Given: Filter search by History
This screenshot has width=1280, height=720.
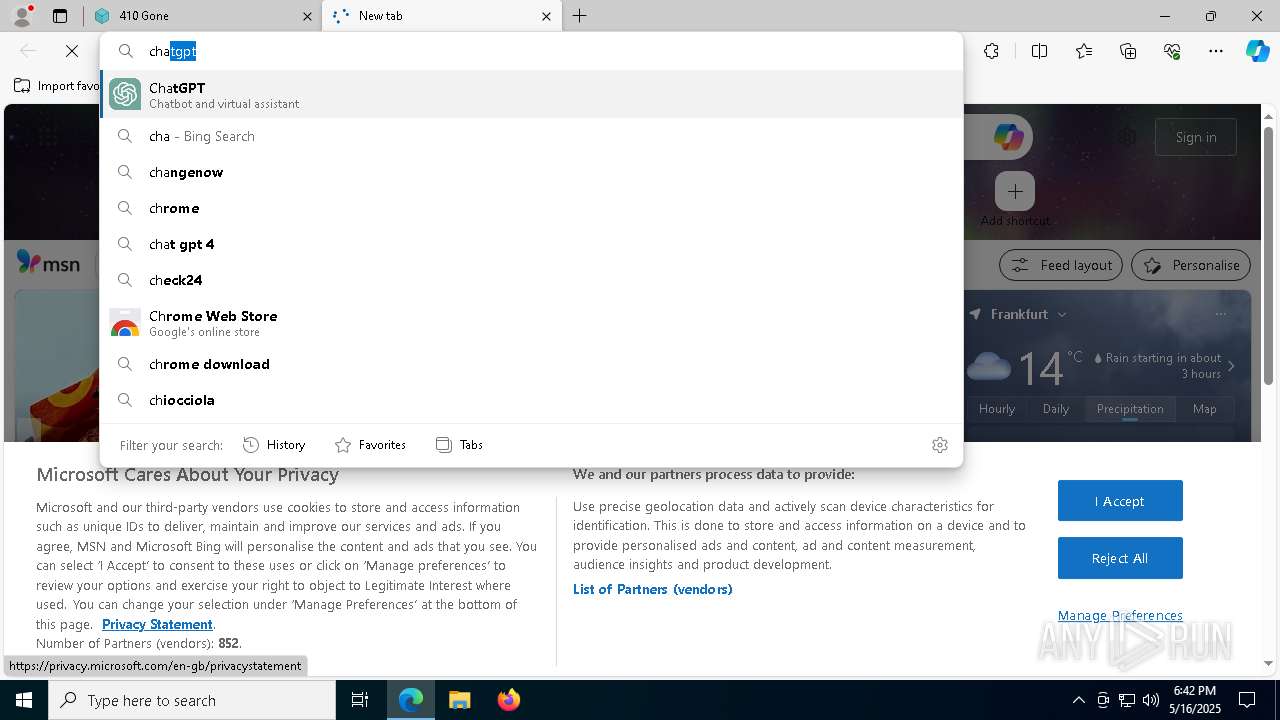Looking at the screenshot, I should (x=274, y=445).
